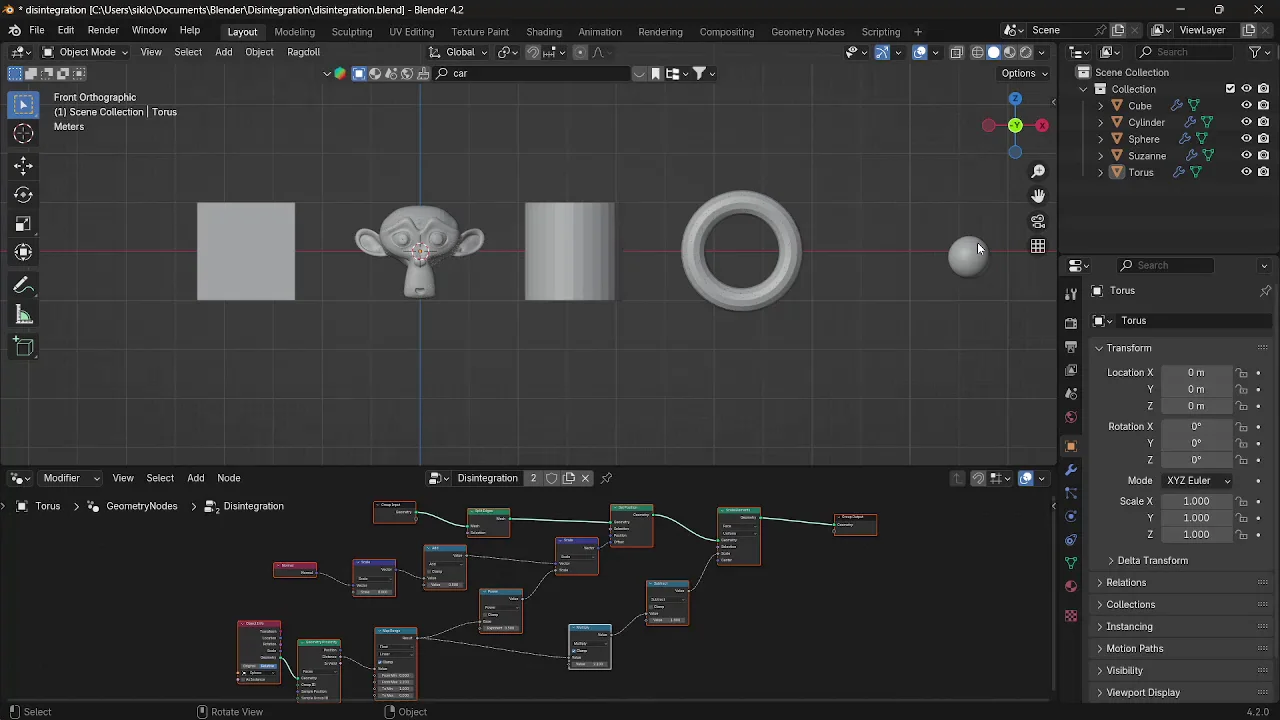Disable Cube visibility in outliner
Image resolution: width=1280 pixels, height=720 pixels.
(1246, 105)
